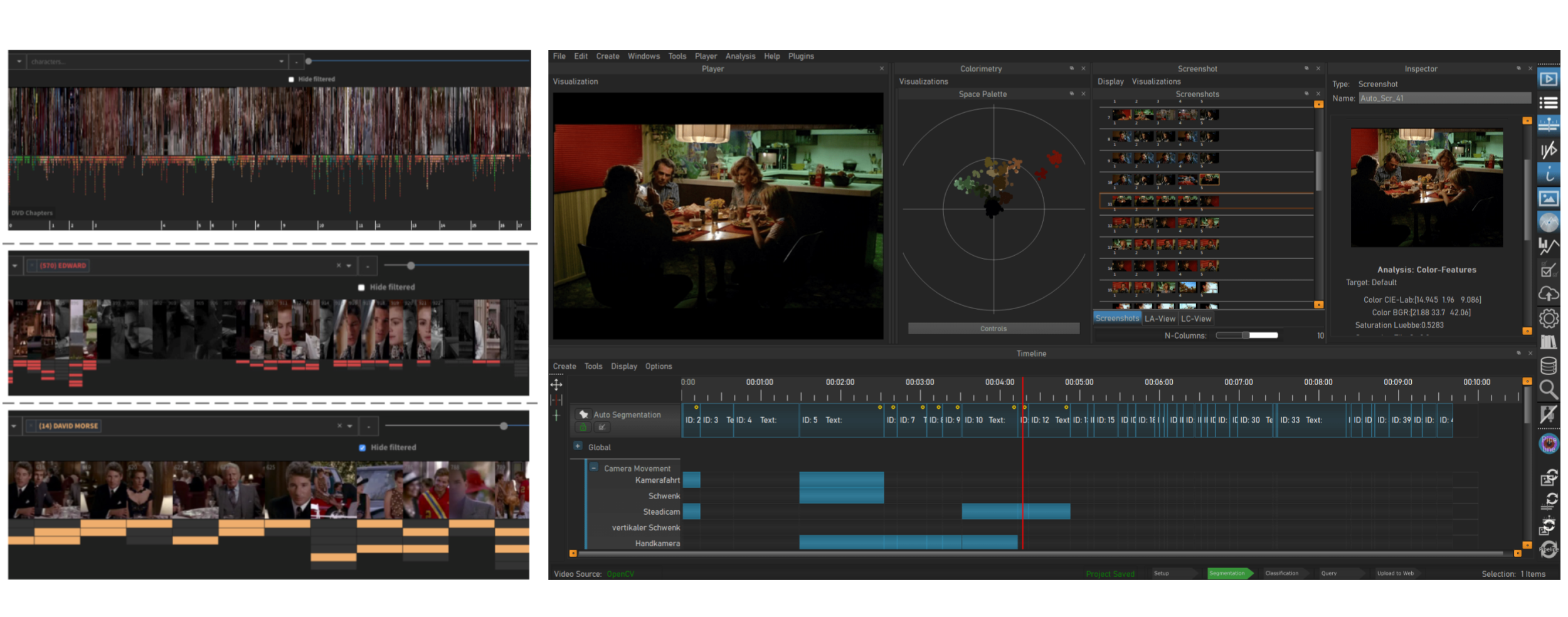Screen dimensions: 1568x617
Task: Click the Controls button under Space Palette
Action: pos(993,329)
